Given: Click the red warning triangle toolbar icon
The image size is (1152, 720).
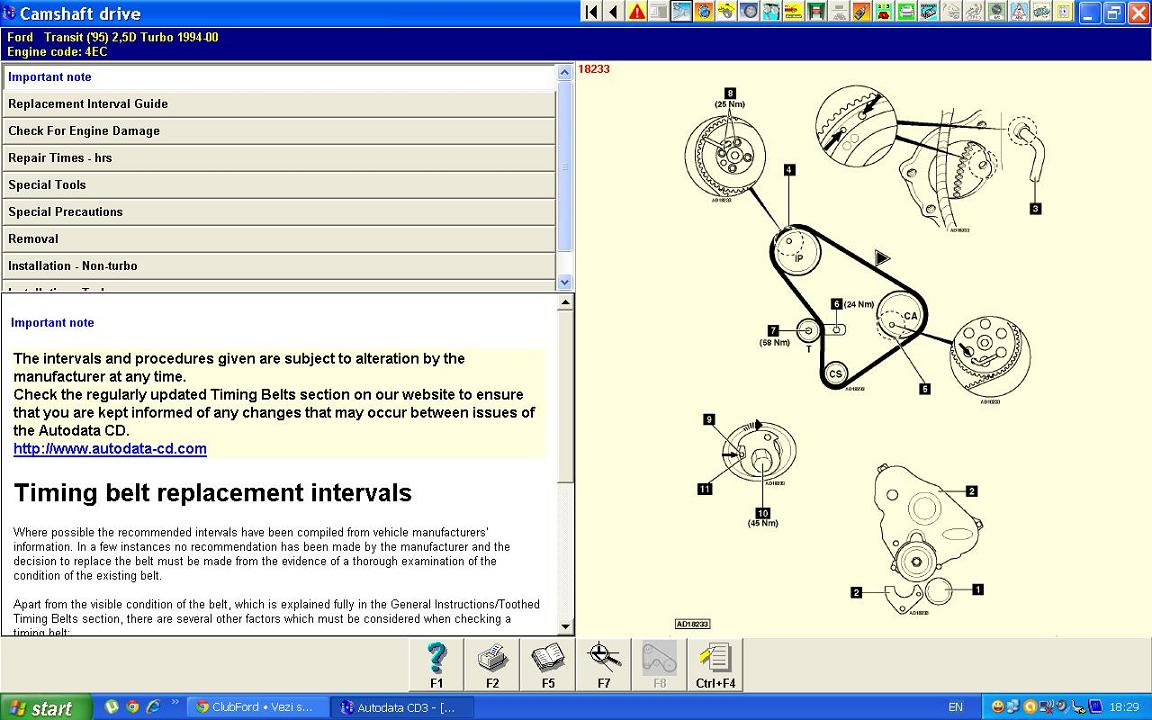Looking at the screenshot, I should (x=636, y=12).
